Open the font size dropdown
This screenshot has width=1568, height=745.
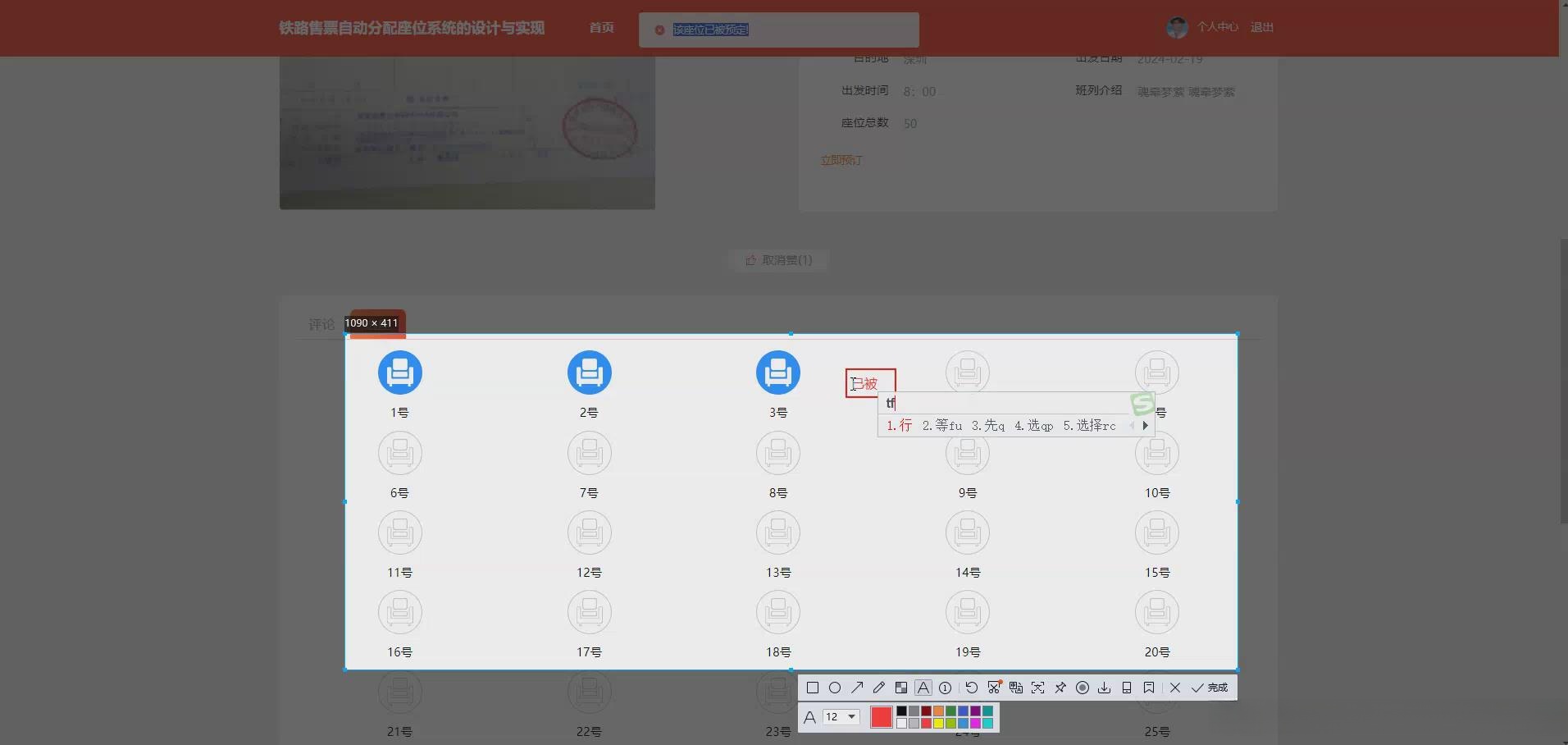tap(846, 716)
